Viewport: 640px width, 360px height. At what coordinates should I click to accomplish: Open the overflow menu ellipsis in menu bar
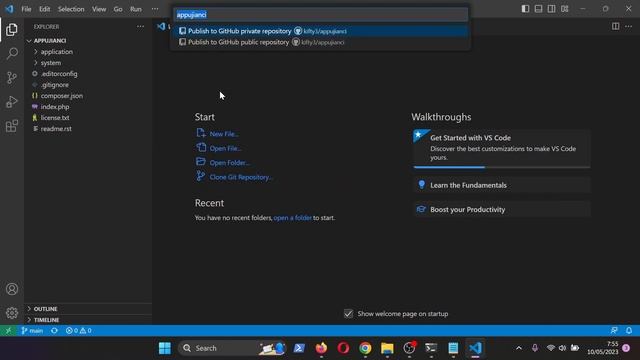coord(155,9)
